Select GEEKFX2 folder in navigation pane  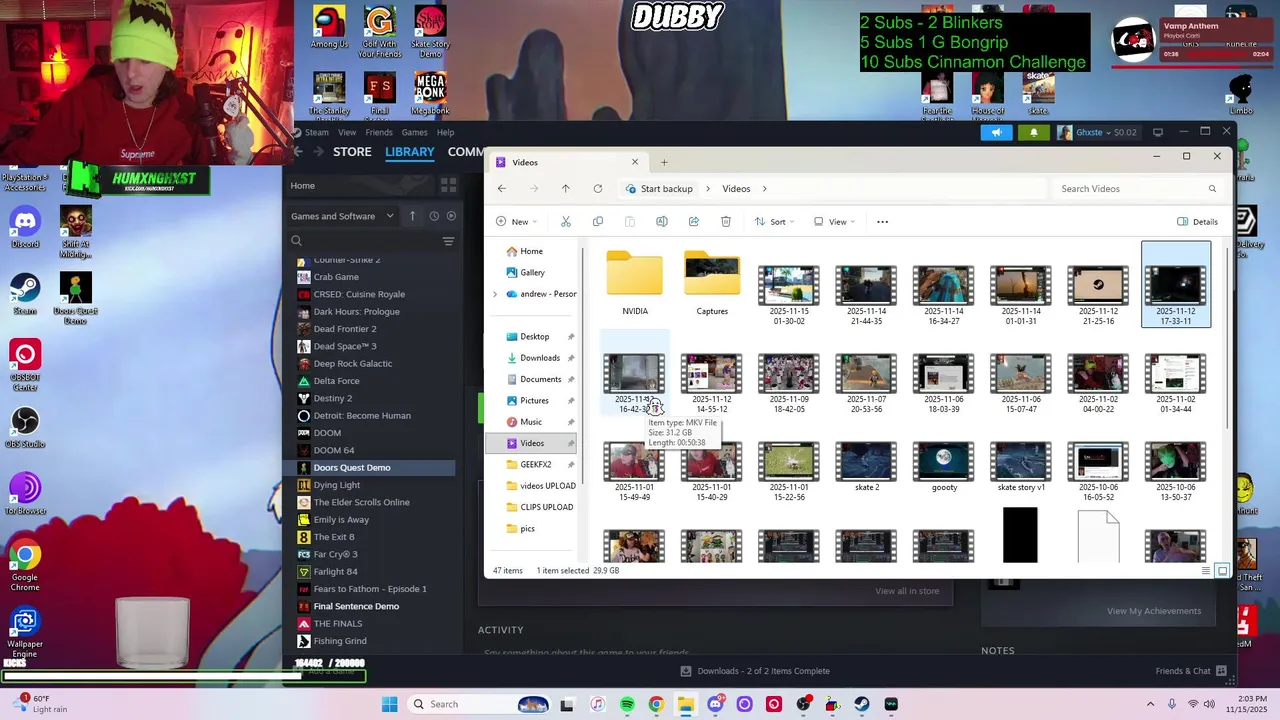click(536, 465)
